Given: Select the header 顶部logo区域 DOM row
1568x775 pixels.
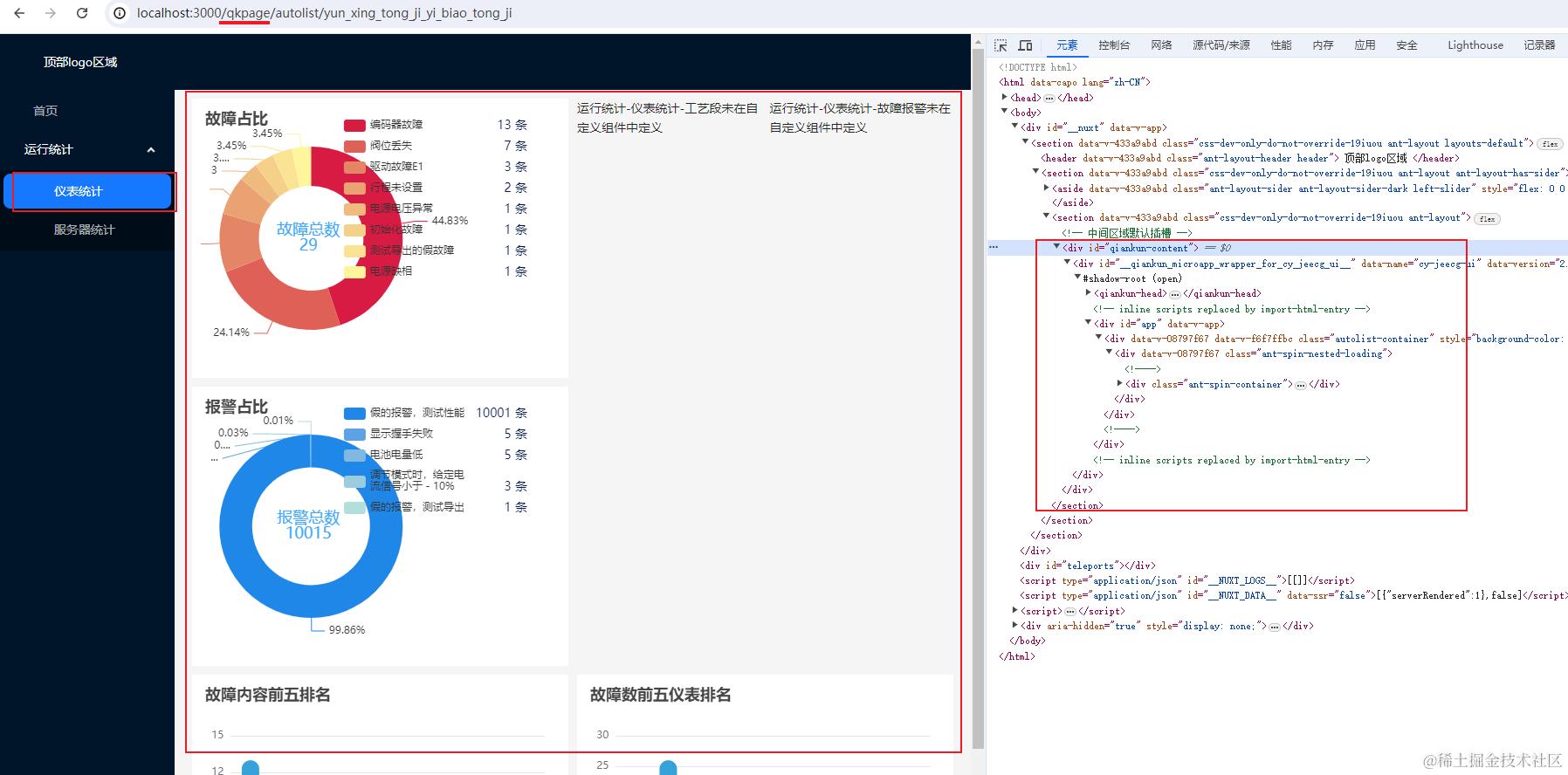Looking at the screenshot, I should click(x=1250, y=158).
